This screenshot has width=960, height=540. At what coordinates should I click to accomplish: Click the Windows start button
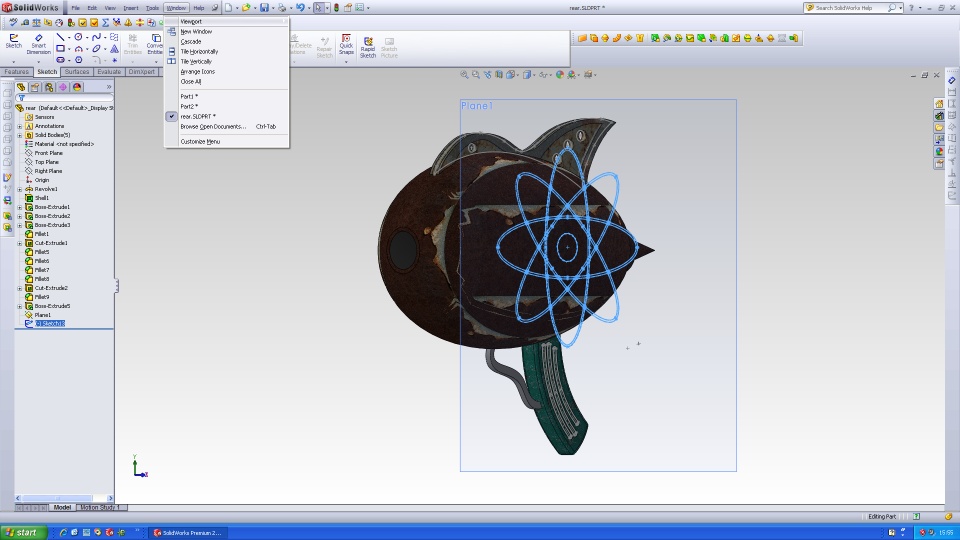click(x=23, y=533)
